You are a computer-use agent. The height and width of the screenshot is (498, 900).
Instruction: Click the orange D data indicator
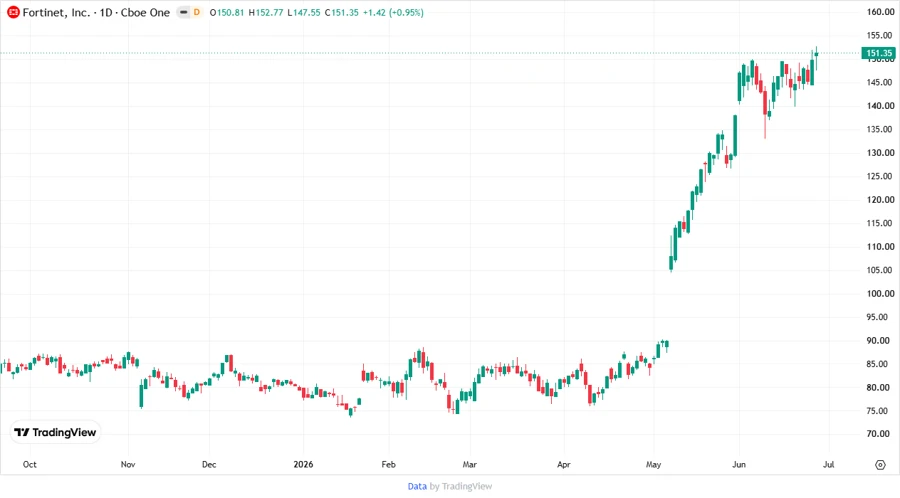(197, 12)
